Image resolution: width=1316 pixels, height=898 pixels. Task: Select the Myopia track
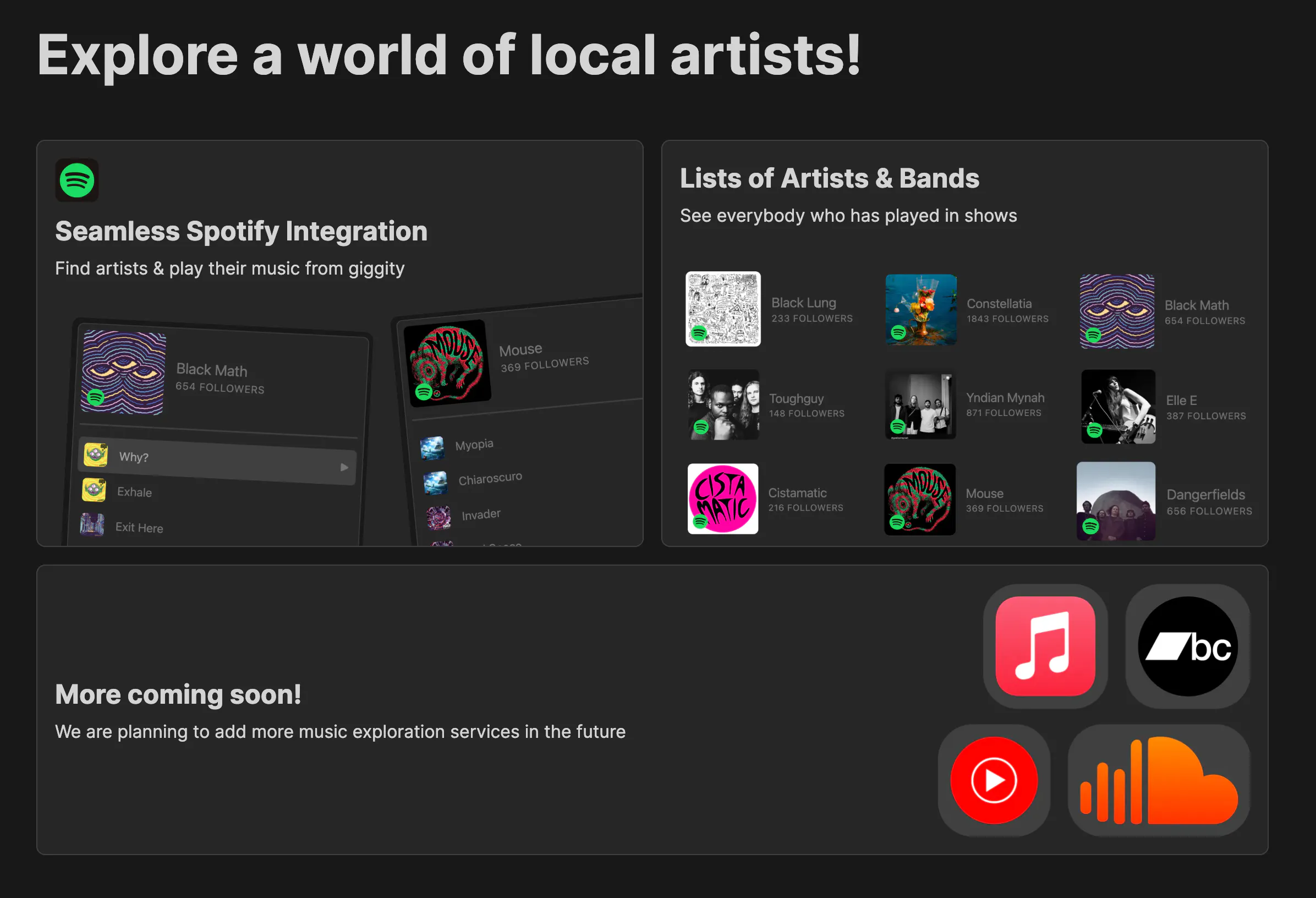474,445
